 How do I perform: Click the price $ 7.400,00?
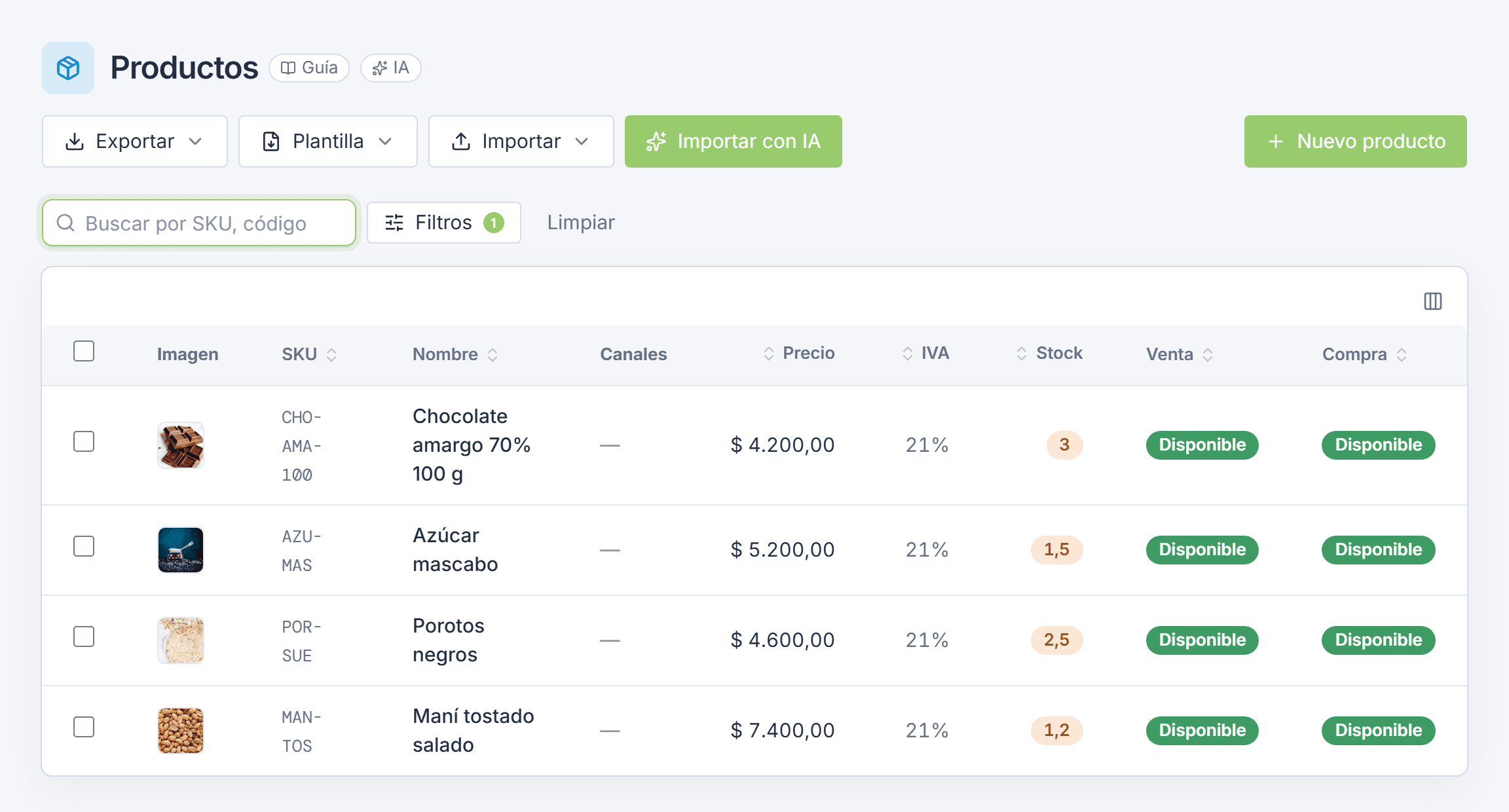coord(783,731)
